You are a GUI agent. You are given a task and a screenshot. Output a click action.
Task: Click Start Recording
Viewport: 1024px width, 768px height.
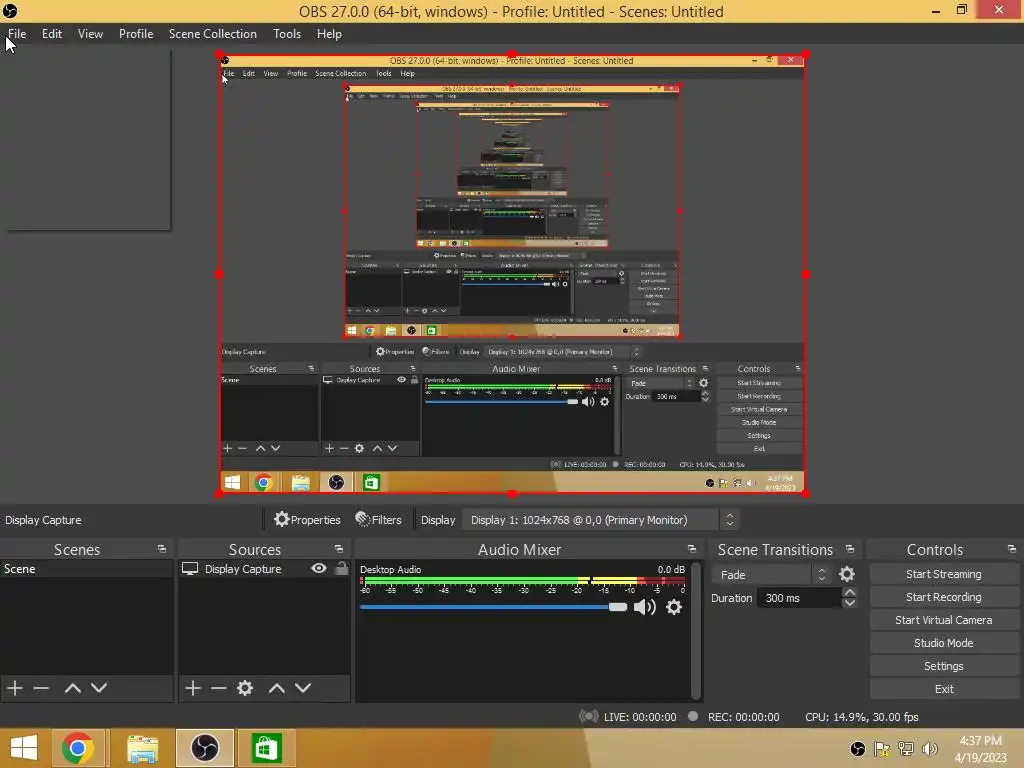click(944, 597)
